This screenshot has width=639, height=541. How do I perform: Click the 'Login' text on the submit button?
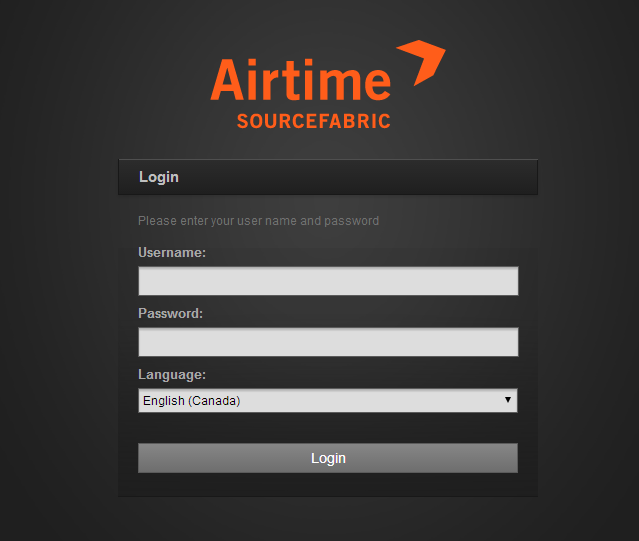(x=328, y=458)
